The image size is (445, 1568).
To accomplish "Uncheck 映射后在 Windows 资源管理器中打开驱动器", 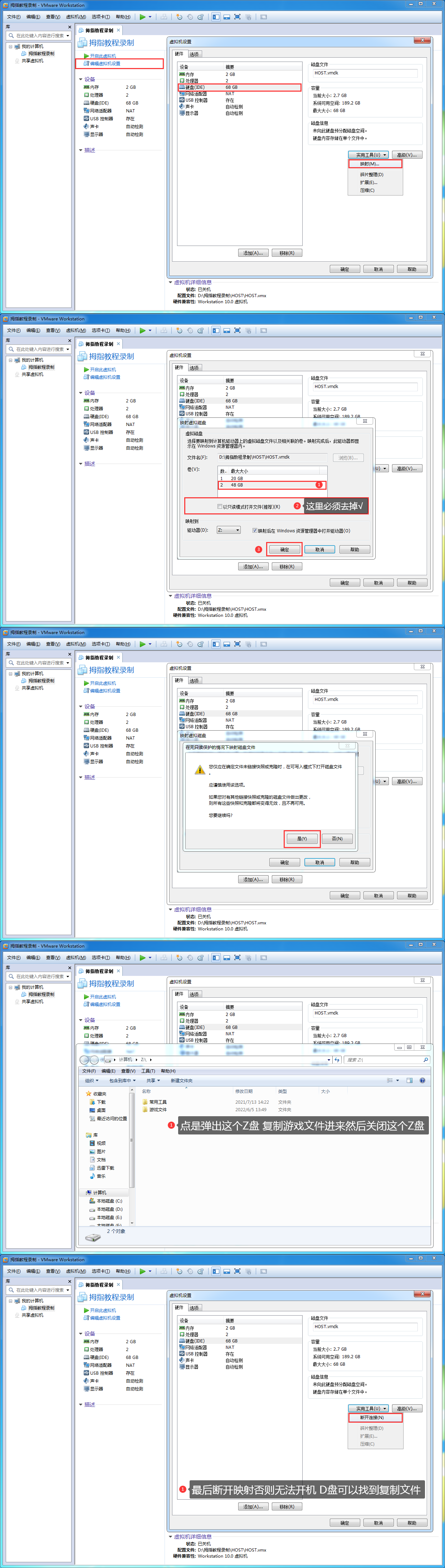I will [x=255, y=530].
